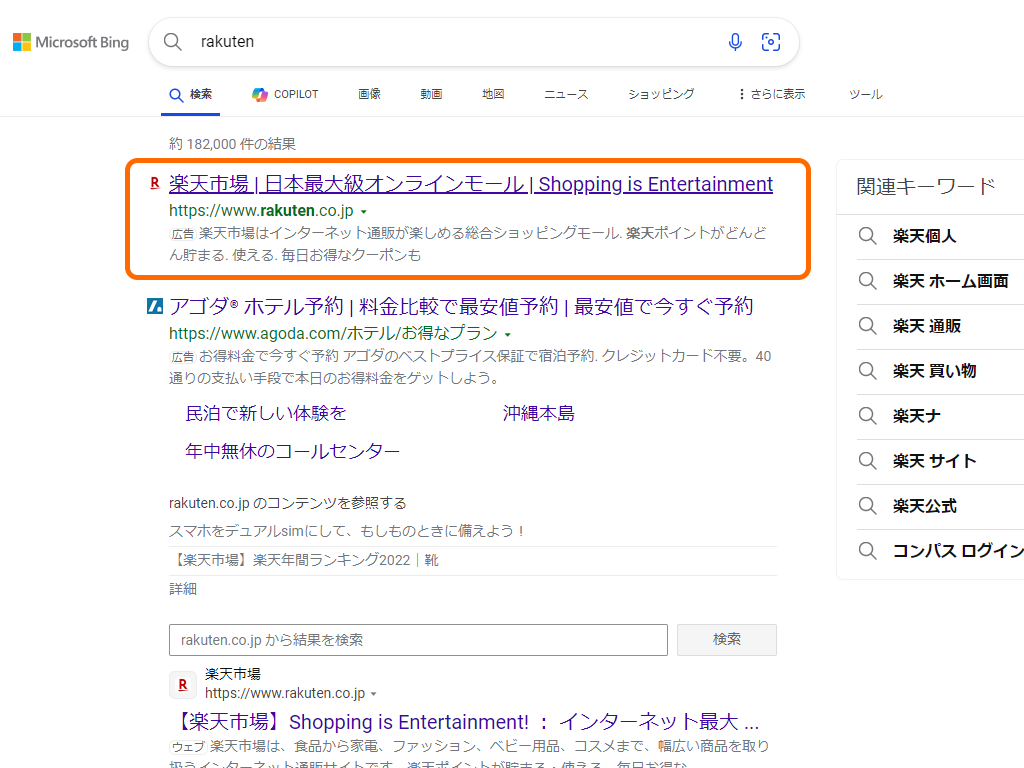Click the search icon beside 楽天個人 keyword

pyautogui.click(x=867, y=236)
